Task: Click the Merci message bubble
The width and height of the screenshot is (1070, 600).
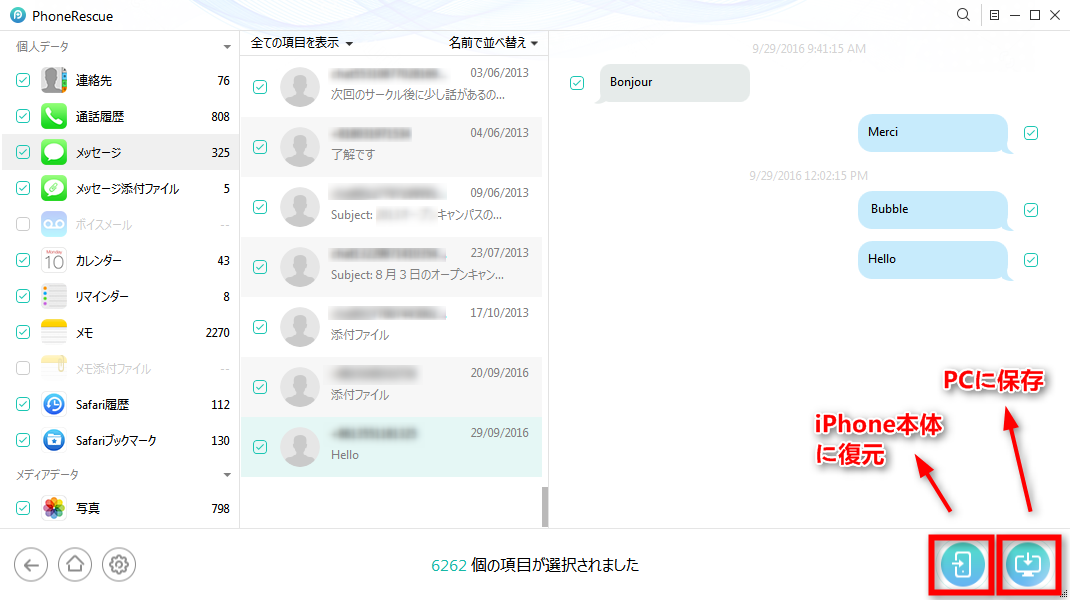Action: click(935, 133)
